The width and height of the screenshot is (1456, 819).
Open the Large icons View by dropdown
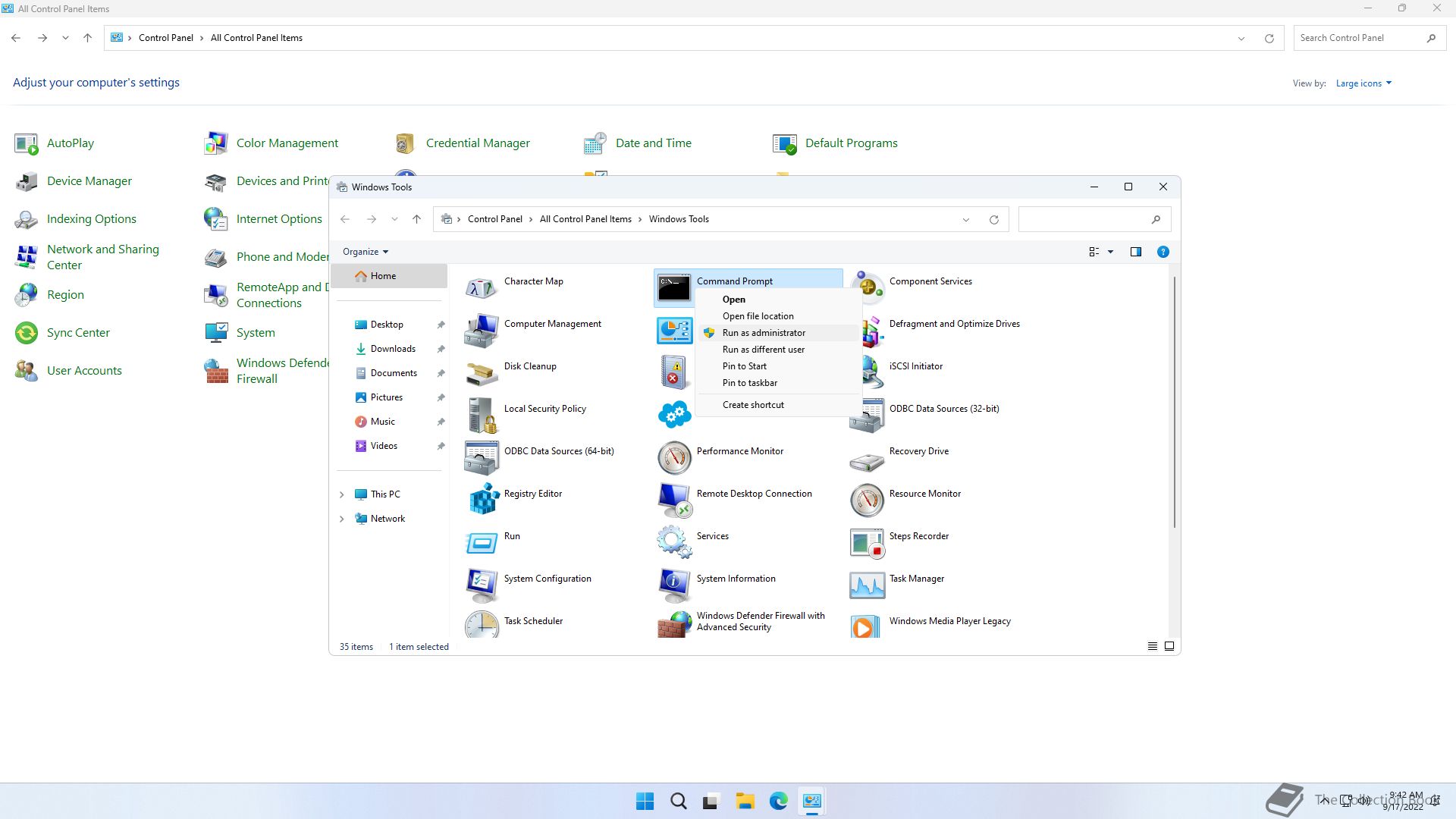1363,83
